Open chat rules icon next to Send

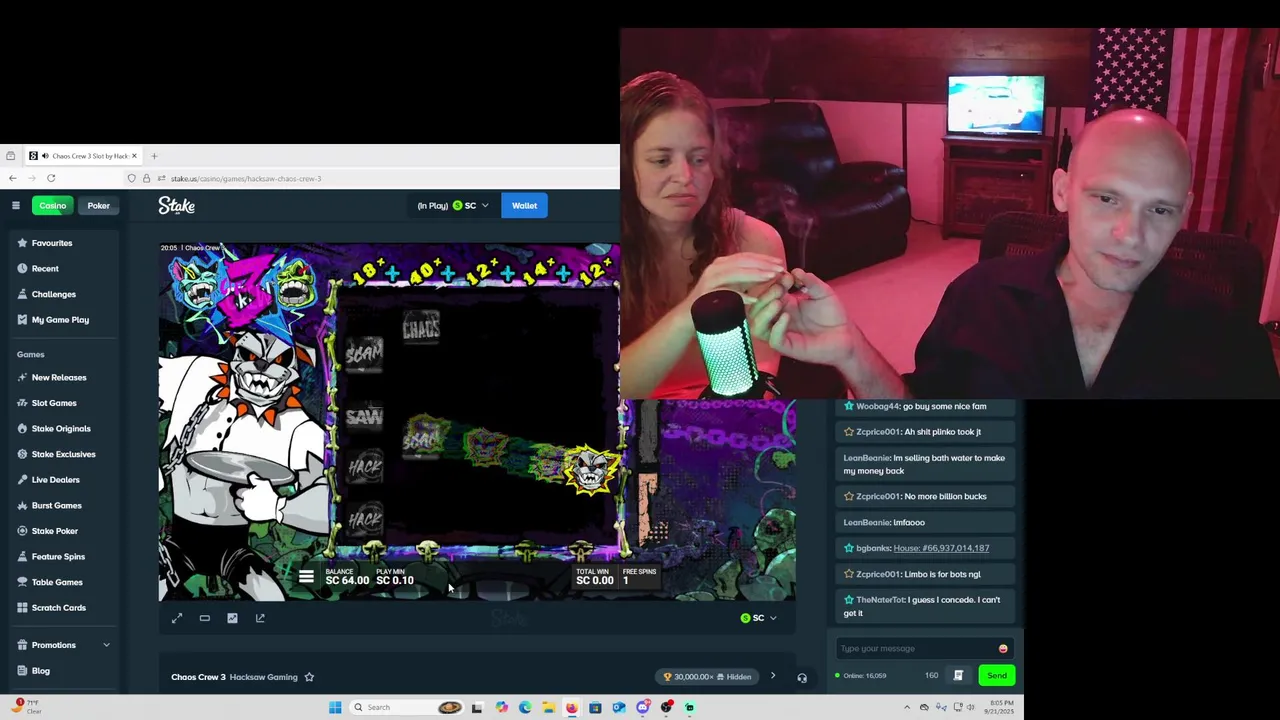point(958,676)
